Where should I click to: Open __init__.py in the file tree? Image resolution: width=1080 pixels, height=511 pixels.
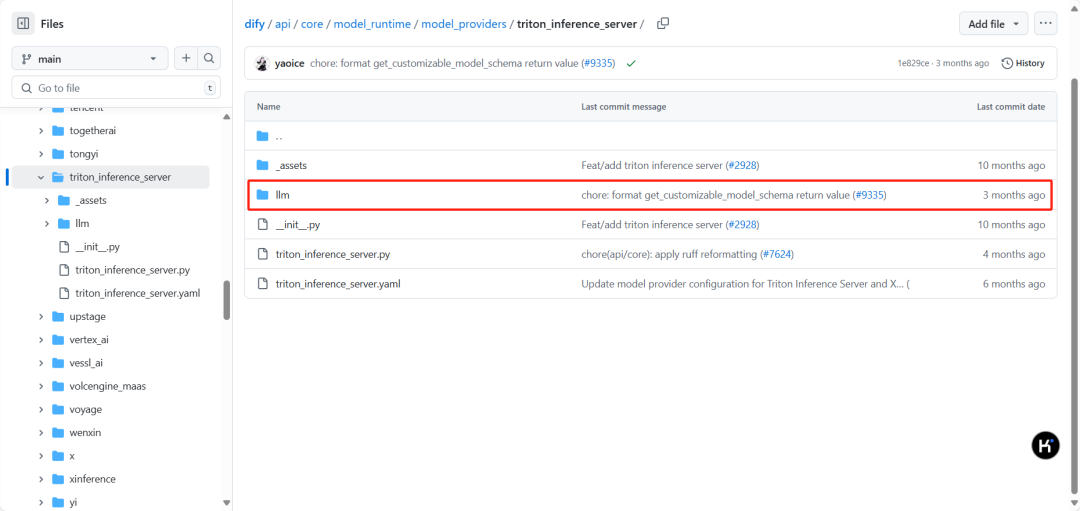(98, 247)
